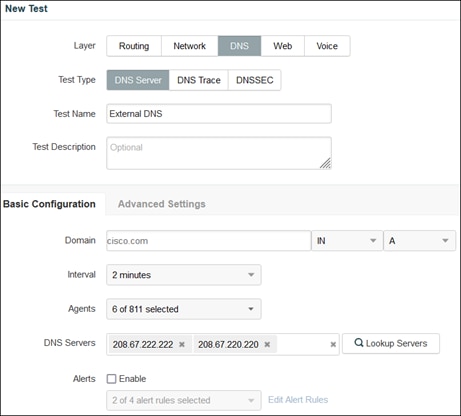
Task: Click the 208.67.220.220 server tag text
Action: coord(228,344)
